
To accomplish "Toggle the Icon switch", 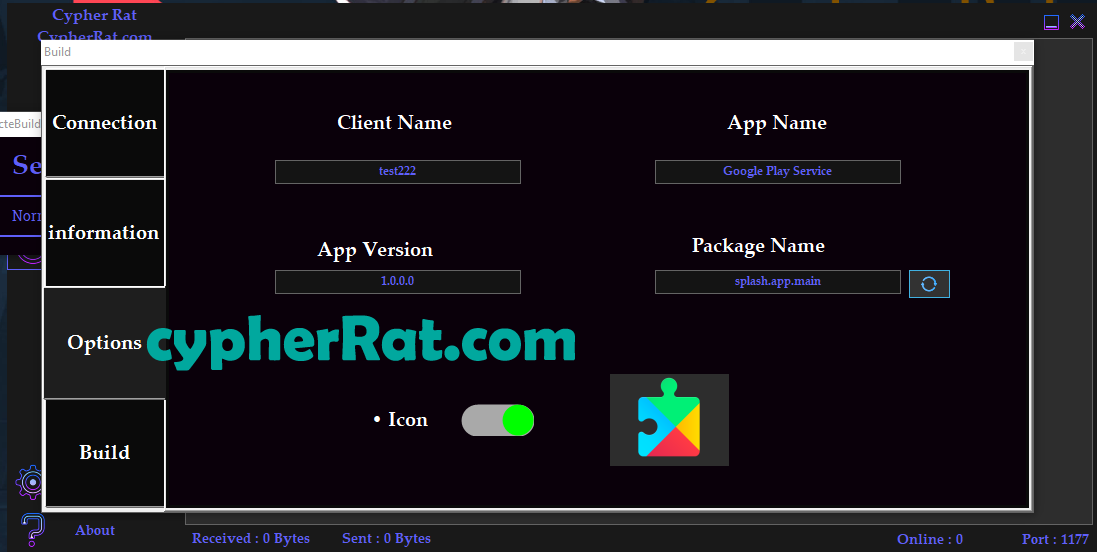I will coord(498,420).
